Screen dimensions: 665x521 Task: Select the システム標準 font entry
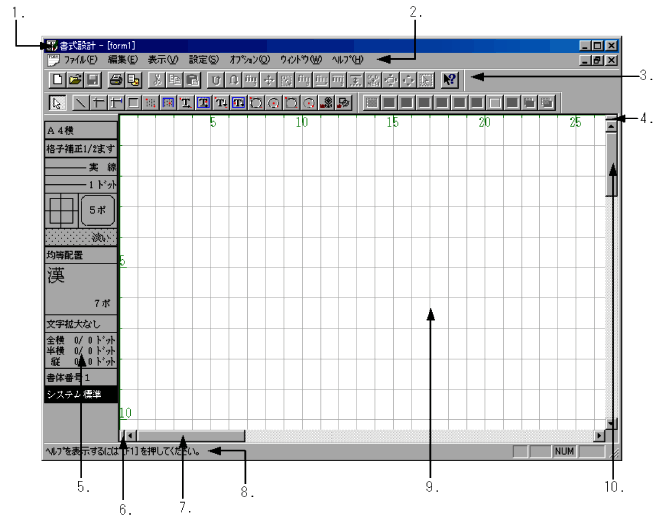[80, 396]
